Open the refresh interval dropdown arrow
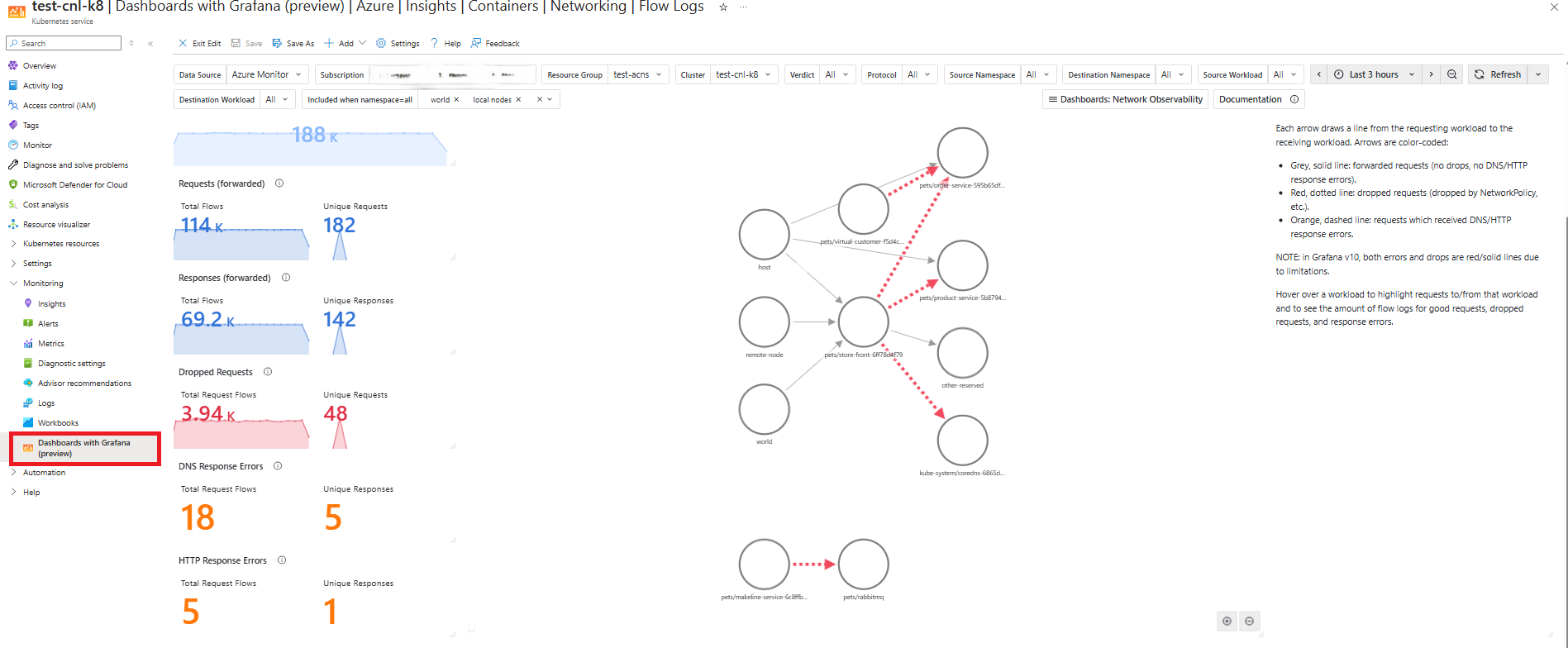Screen dimensions: 1568x648 1538,74
